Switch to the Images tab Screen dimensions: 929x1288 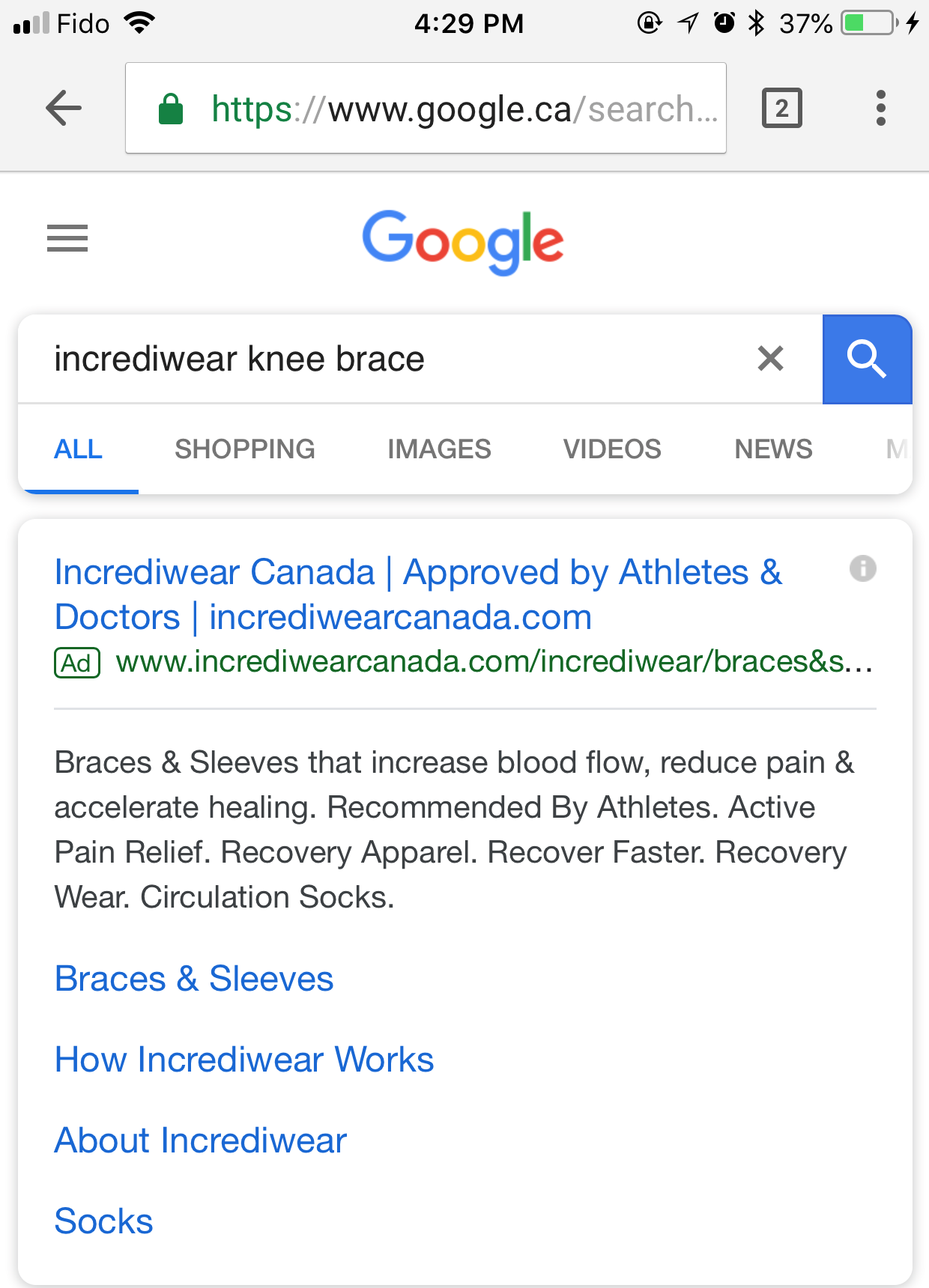coord(439,449)
